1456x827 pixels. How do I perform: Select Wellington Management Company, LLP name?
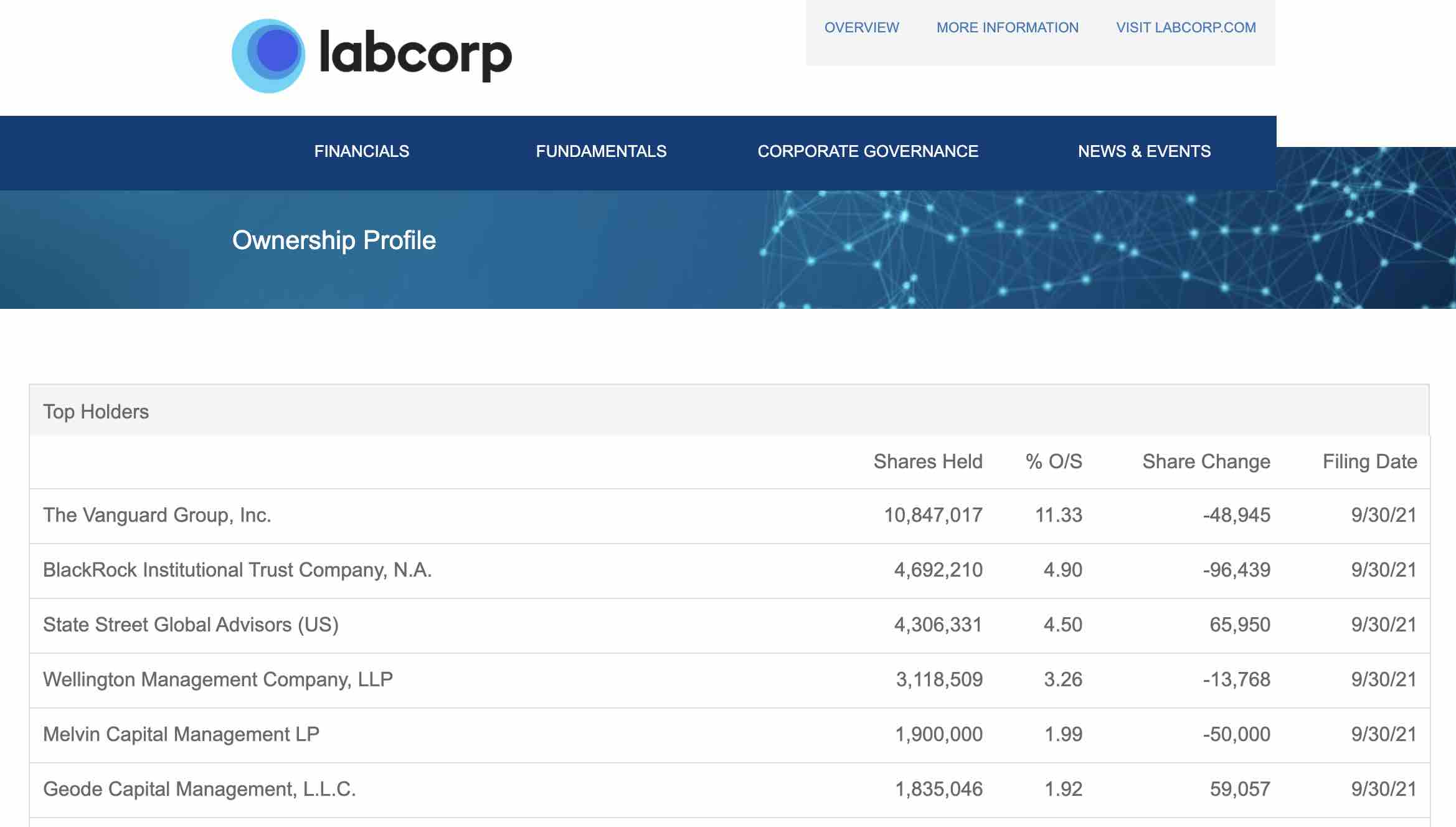(x=218, y=679)
